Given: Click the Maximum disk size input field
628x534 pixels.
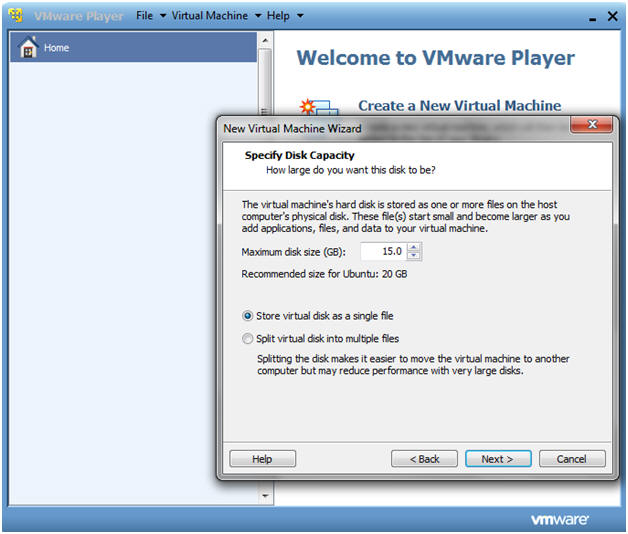Looking at the screenshot, I should (384, 252).
